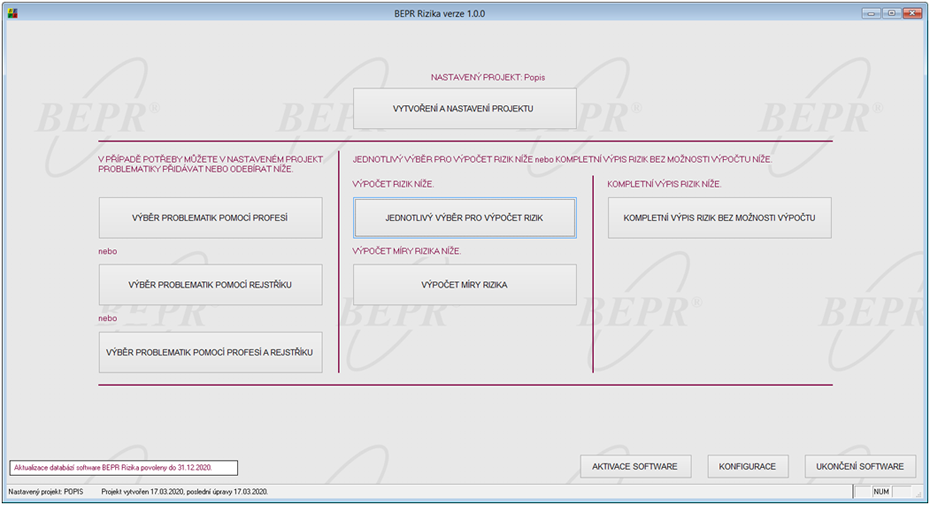Click 'V PŘÍPADĚ POTŘEBY MŮŽETE' instruction text
This screenshot has width=930, height=505.
211,164
